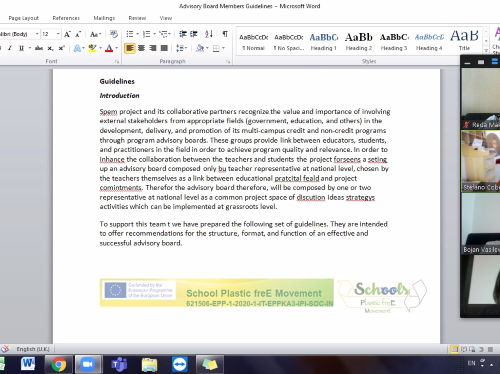This screenshot has height=374, width=500.
Task: Toggle Align Text Left
Action: pos(130,48)
